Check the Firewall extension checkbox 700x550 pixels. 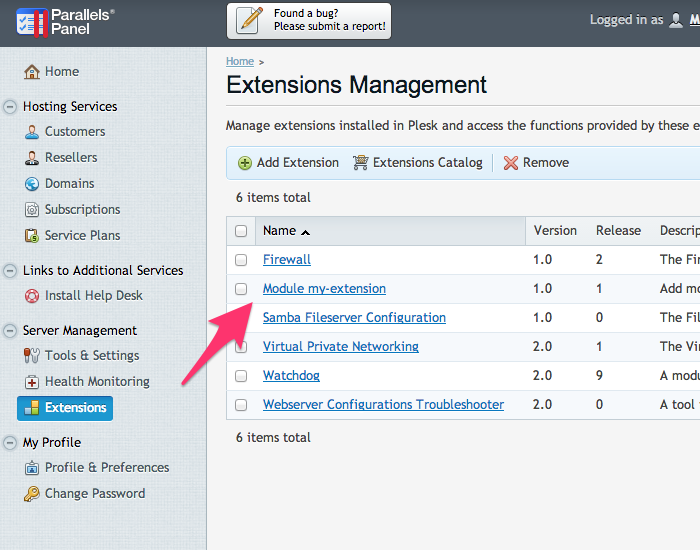click(241, 260)
